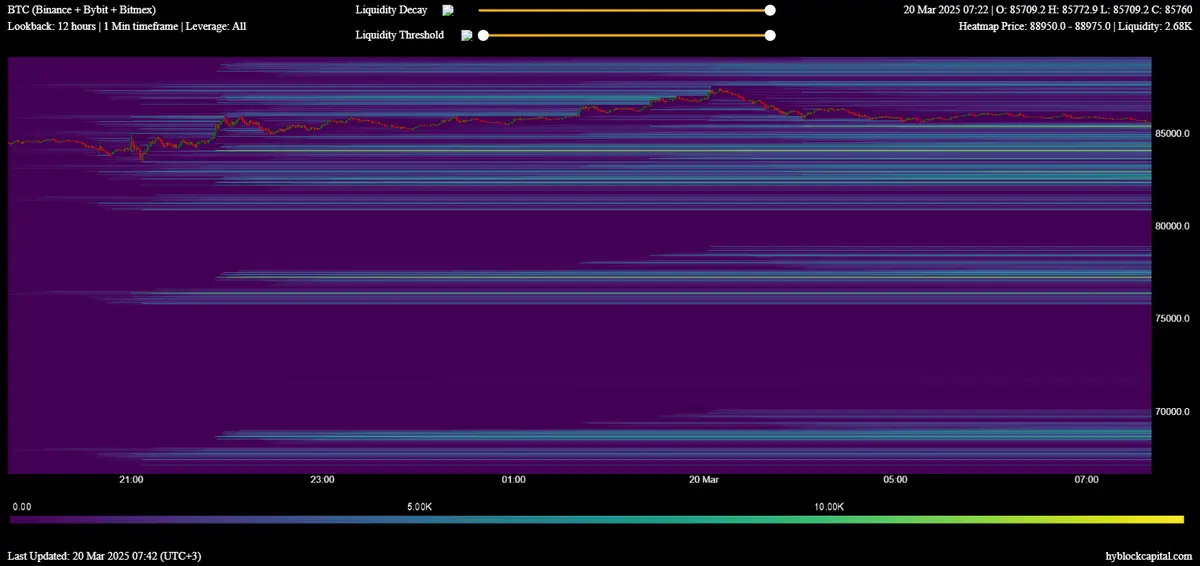1200x566 pixels.
Task: Click the 80000.0 price axis label
Action: tap(1172, 226)
